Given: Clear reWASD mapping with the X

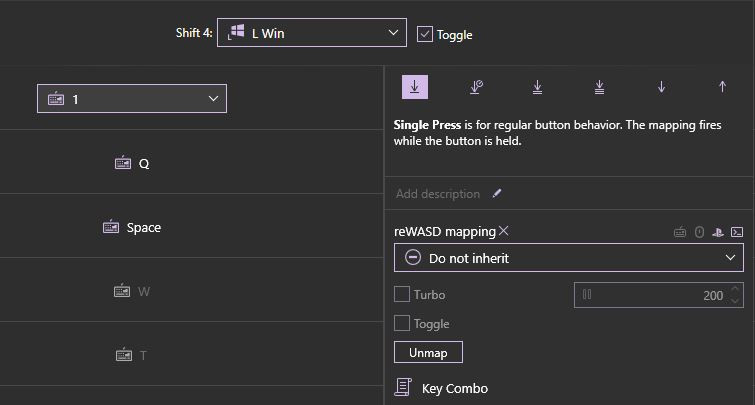Looking at the screenshot, I should [504, 231].
